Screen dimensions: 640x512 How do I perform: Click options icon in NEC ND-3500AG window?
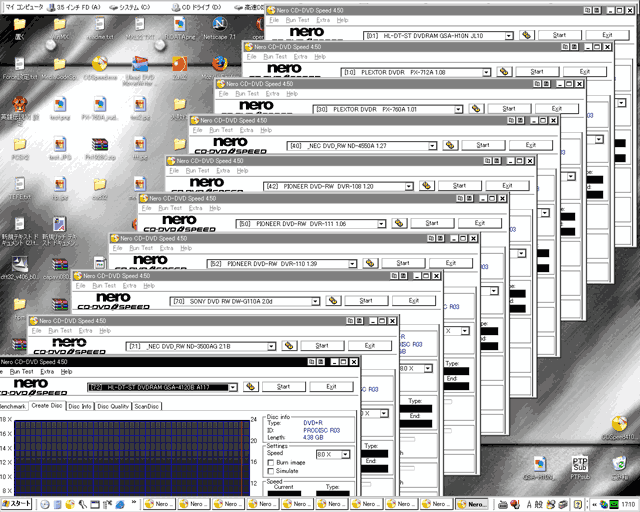(289, 346)
